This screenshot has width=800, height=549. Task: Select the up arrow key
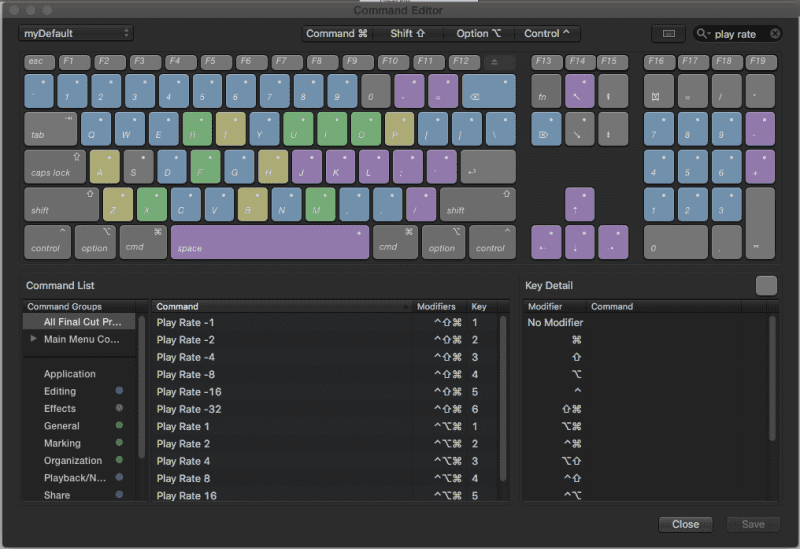point(580,204)
